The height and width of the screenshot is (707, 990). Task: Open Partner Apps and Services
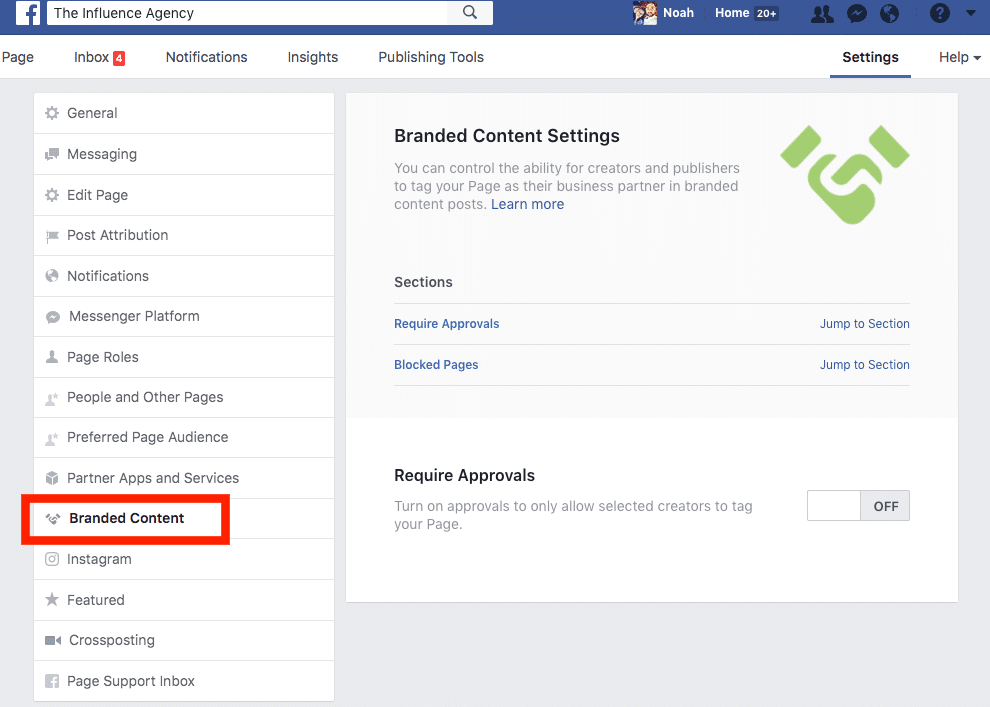(184, 478)
